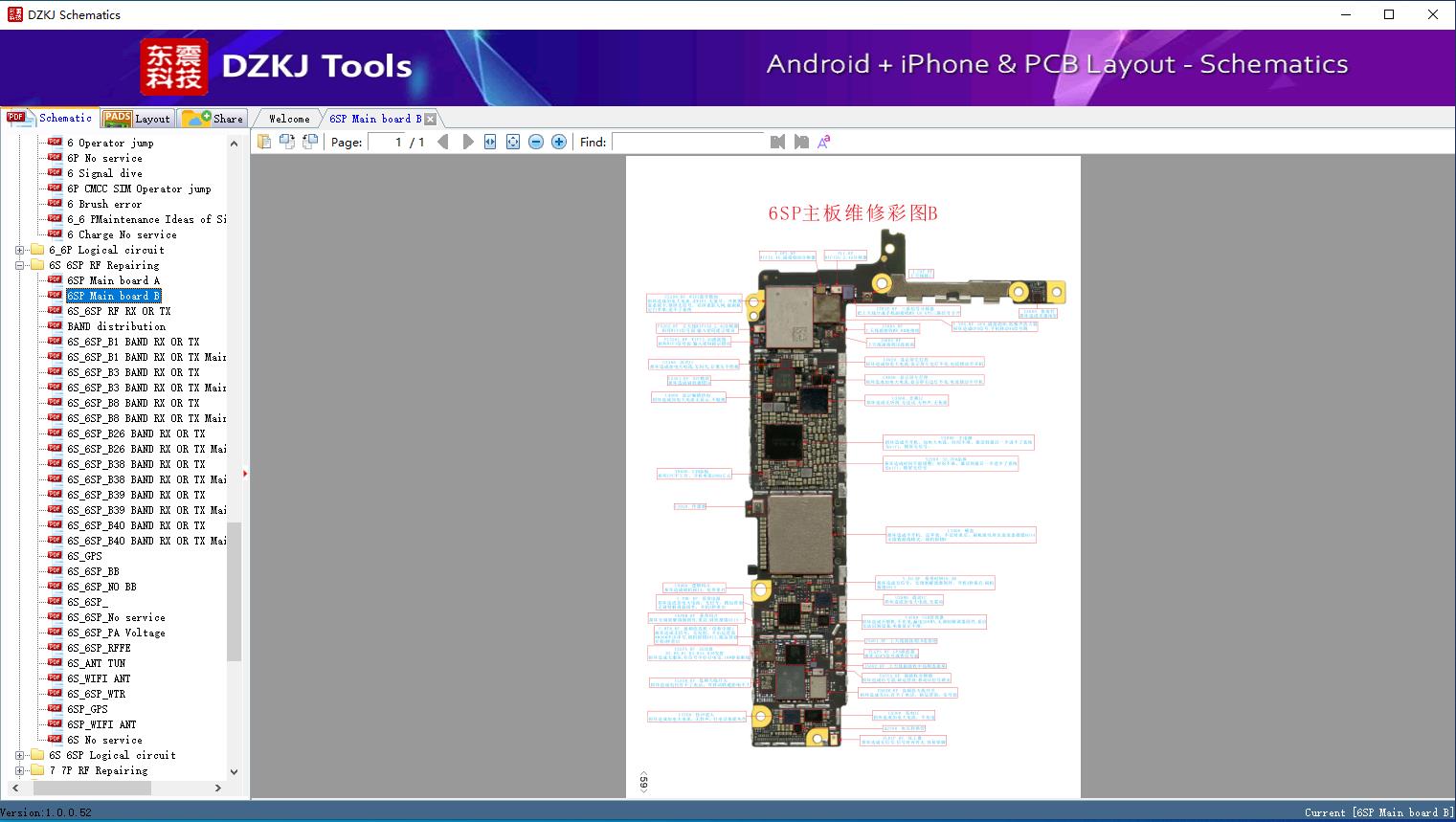
Task: Click the DZKJ red logo in banner
Action: (174, 67)
